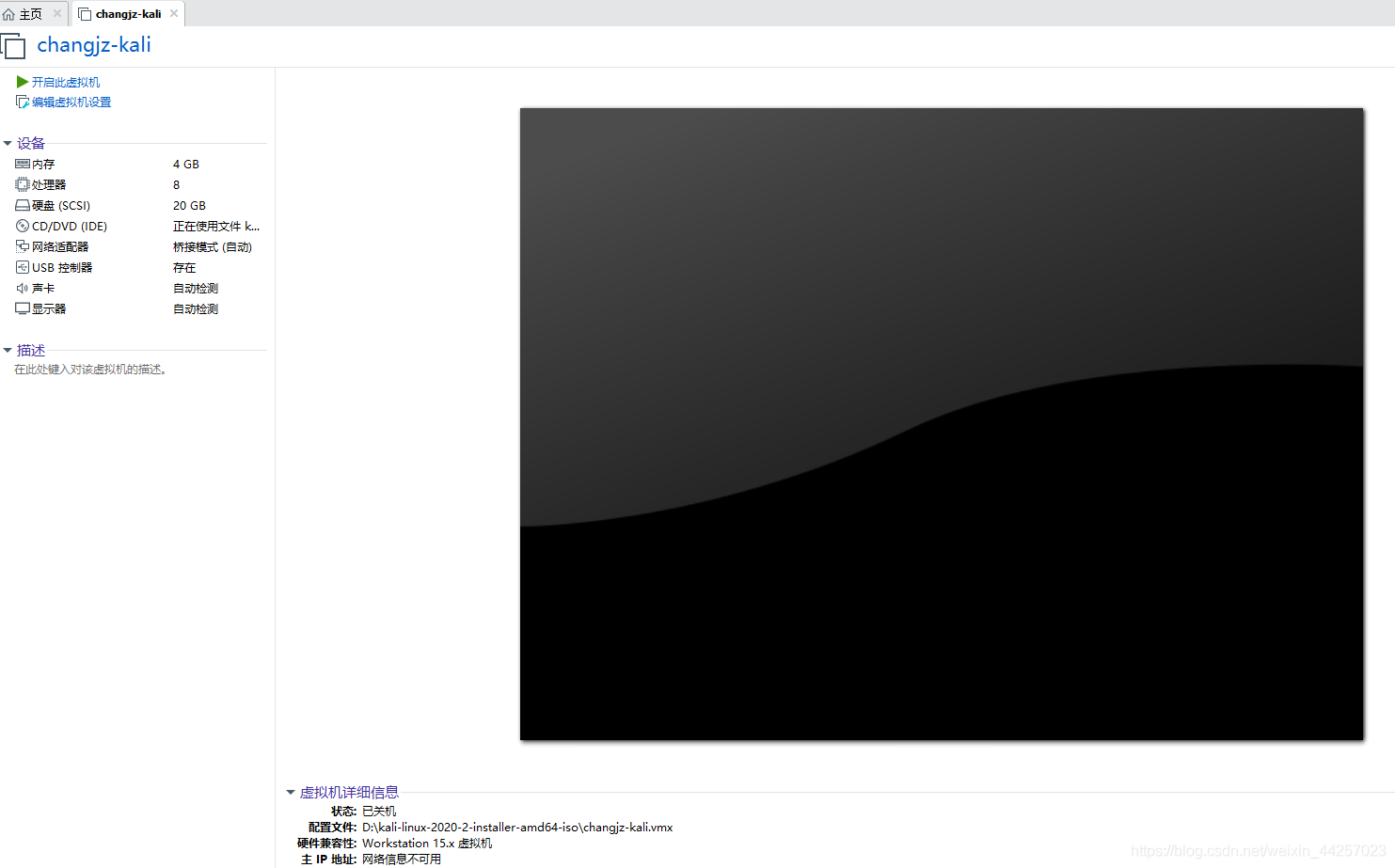1395x868 pixels.
Task: Click the VM icon on changjz-kali tab
Action: [x=85, y=14]
